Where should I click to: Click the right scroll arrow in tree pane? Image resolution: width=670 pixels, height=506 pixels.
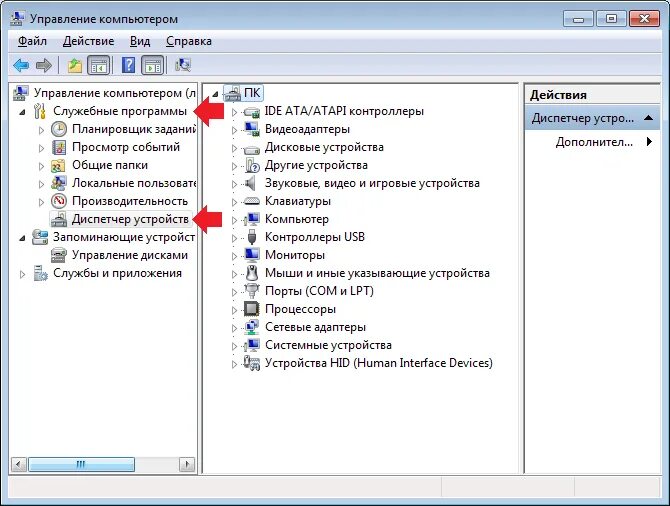[x=187, y=464]
